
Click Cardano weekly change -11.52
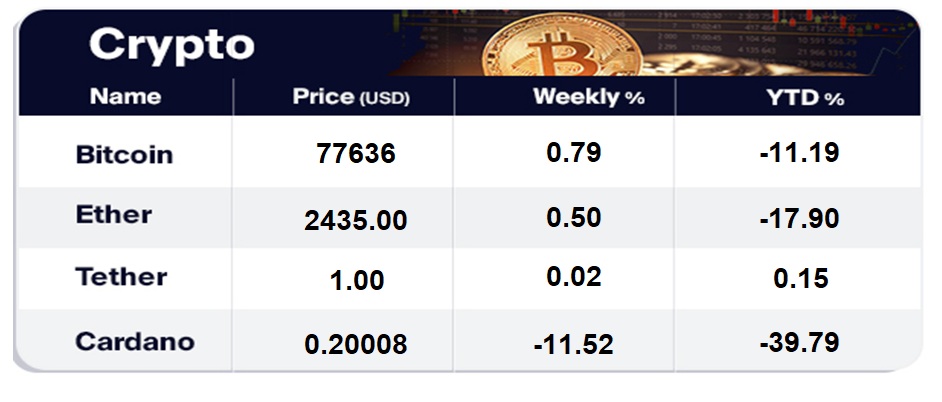point(573,344)
